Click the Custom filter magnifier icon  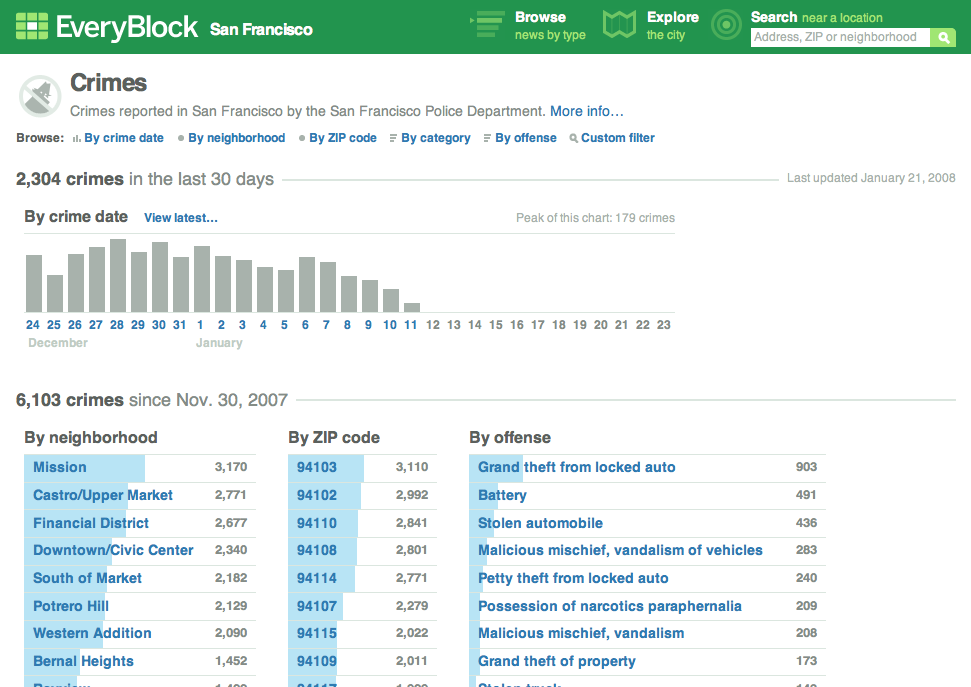pyautogui.click(x=573, y=139)
